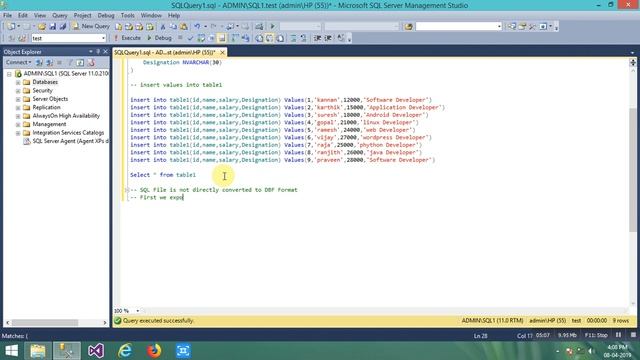The height and width of the screenshot is (360, 640).
Task: Toggle Results to File icon
Action: point(280,38)
